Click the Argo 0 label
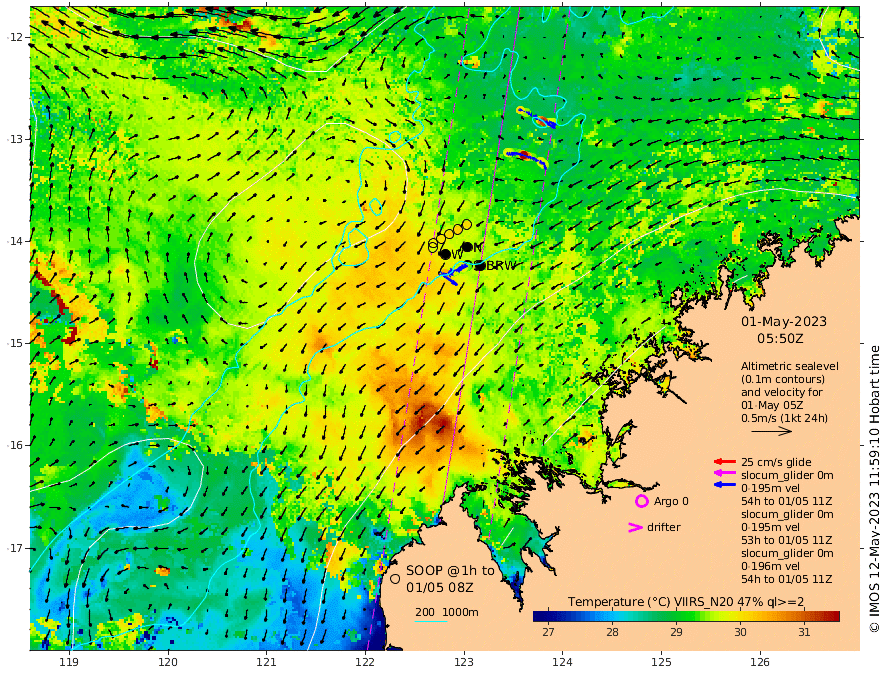The width and height of the screenshot is (880, 680). [671, 501]
